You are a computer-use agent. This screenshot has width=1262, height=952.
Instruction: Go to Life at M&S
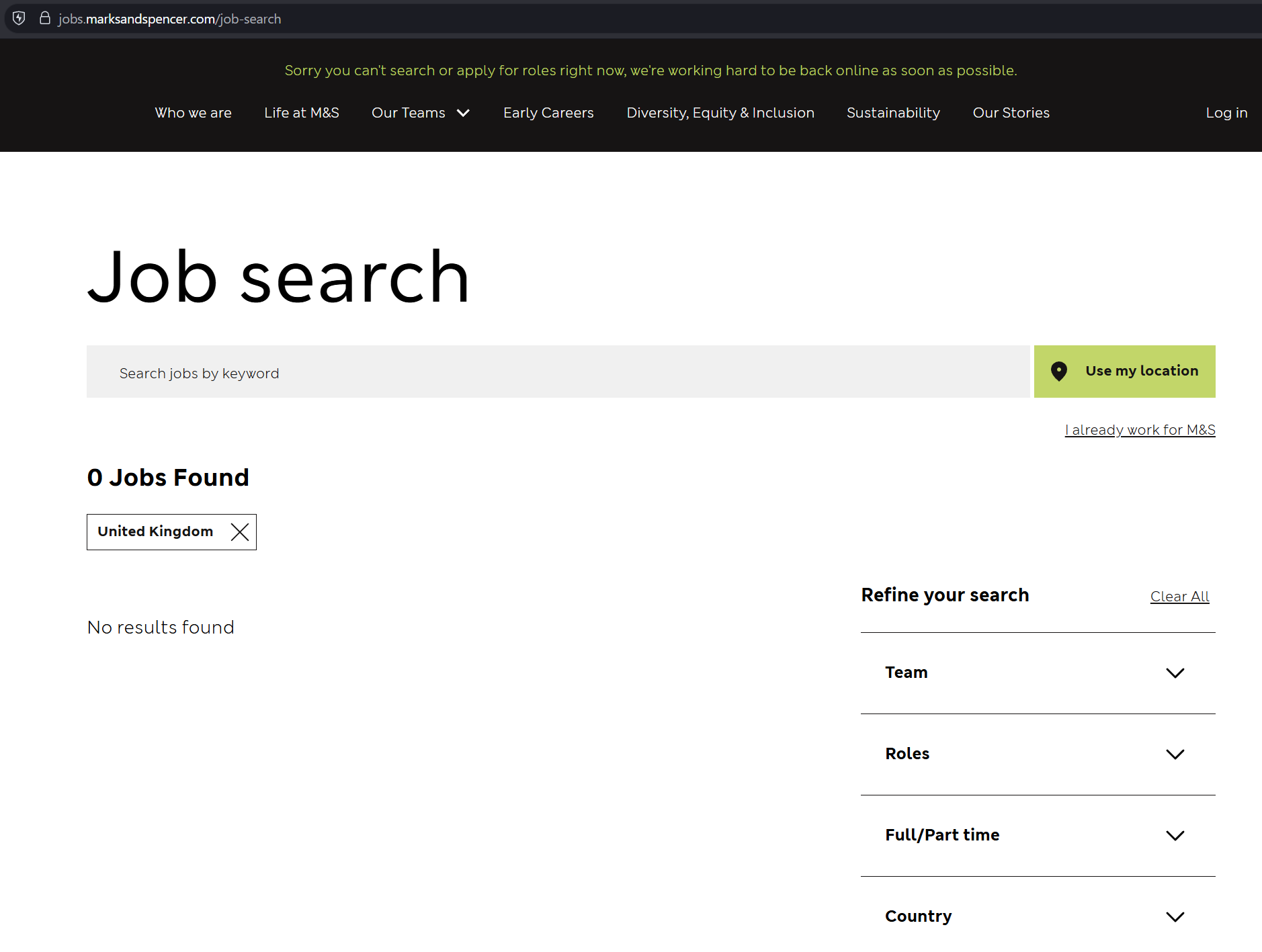pos(302,113)
